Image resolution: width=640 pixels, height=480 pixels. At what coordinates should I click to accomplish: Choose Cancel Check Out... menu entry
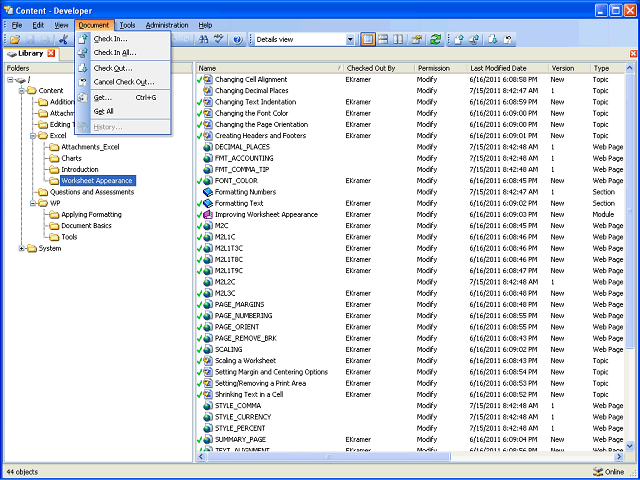click(122, 82)
